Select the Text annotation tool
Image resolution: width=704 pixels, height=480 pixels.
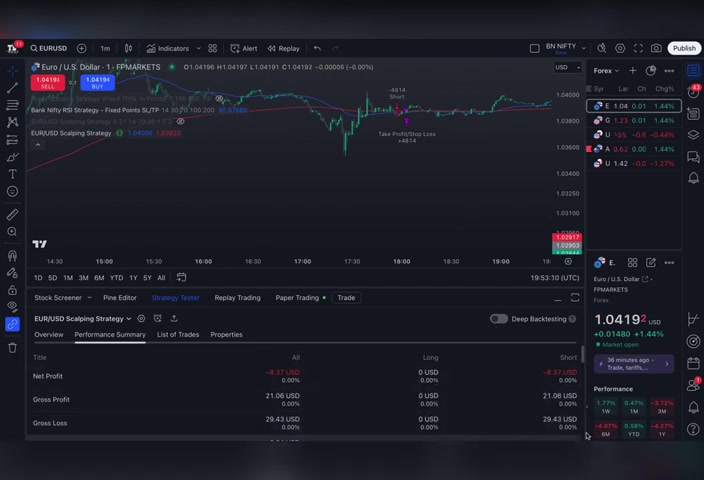(x=12, y=174)
